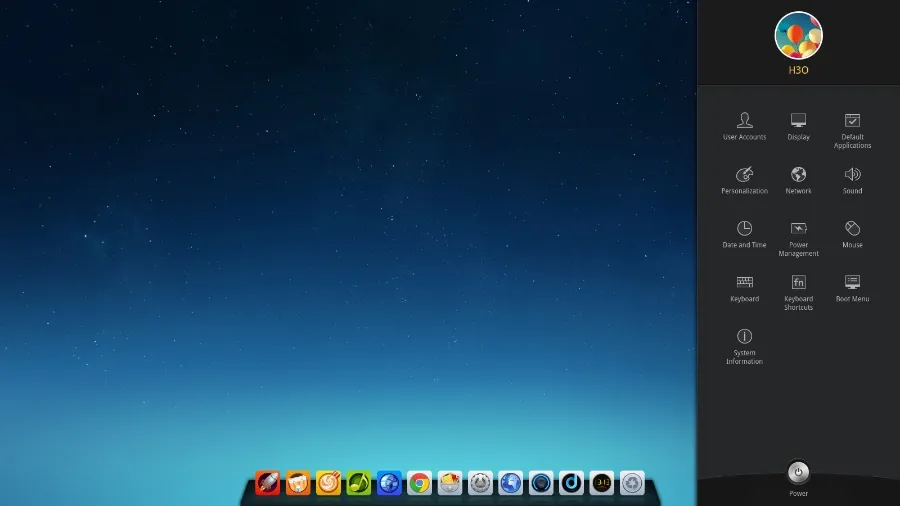Screen dimensions: 900x506
Task: Open the green music player in dock
Action: click(x=358, y=483)
